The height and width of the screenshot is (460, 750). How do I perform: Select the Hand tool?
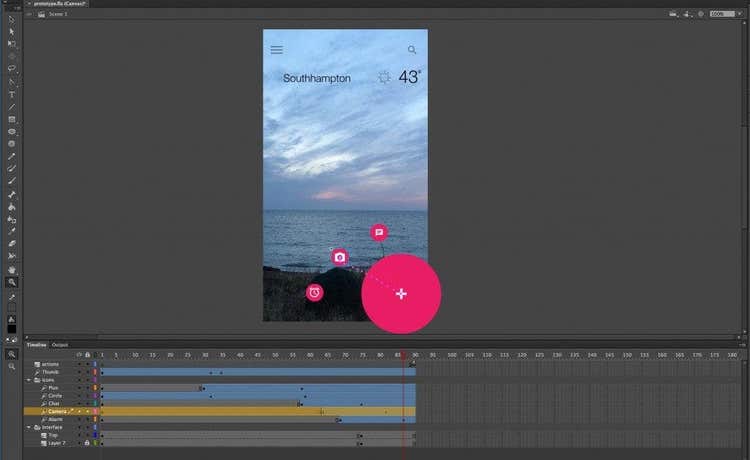[12, 269]
